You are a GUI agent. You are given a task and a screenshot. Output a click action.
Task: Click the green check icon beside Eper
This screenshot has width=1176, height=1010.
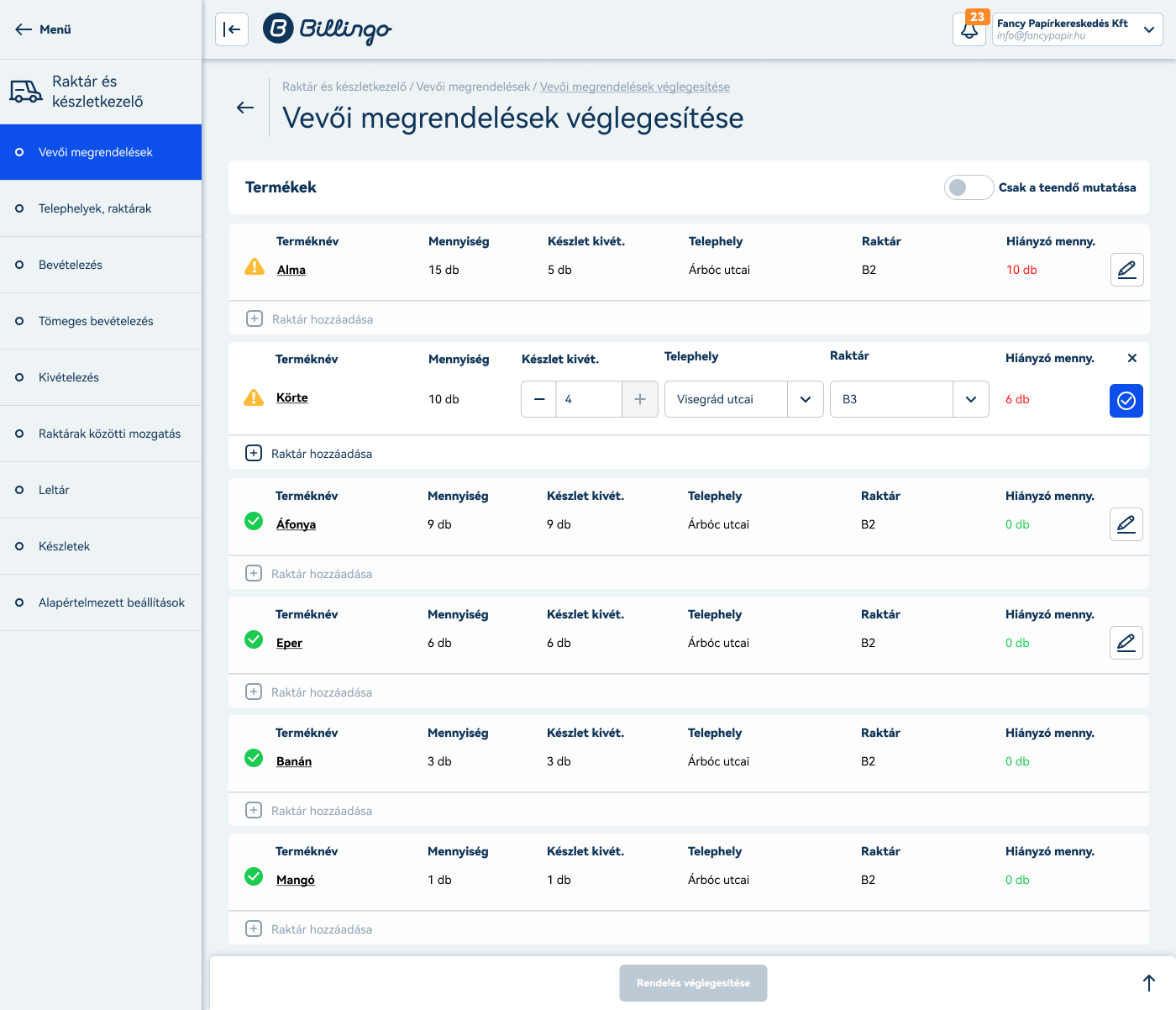254,639
